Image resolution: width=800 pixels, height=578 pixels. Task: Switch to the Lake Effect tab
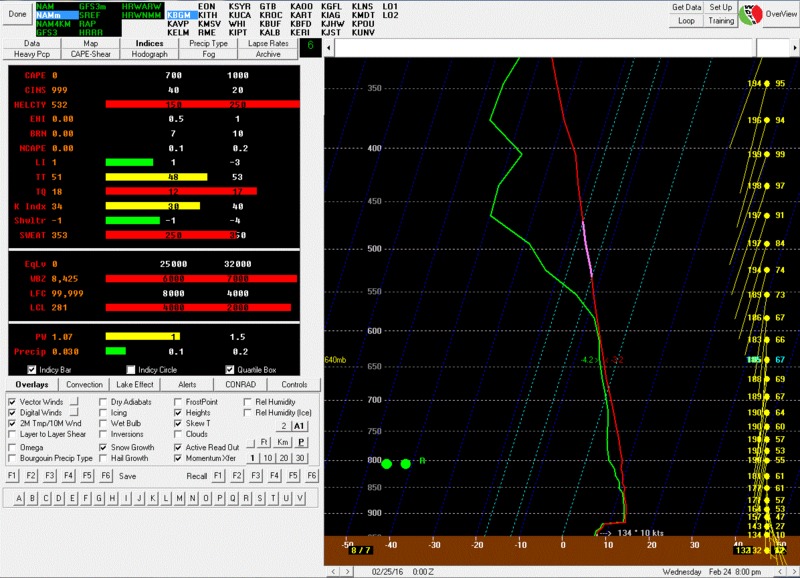(135, 385)
